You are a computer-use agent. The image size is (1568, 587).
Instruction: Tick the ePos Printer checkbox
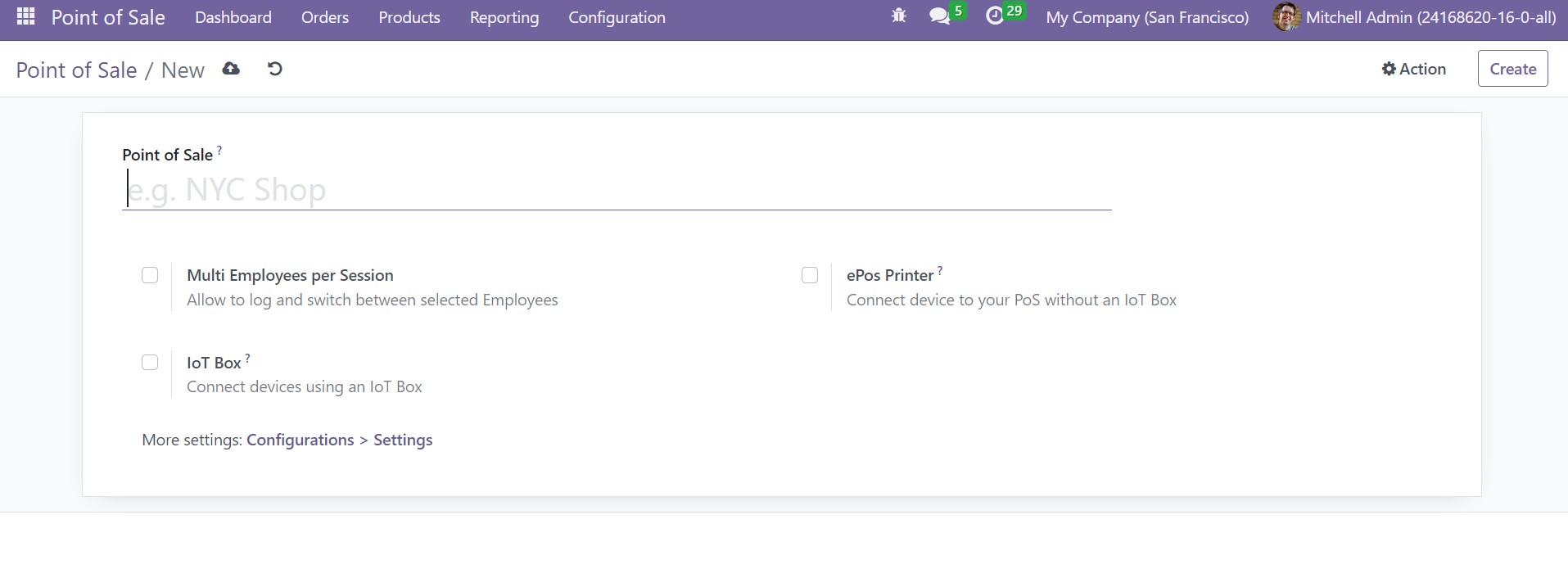pyautogui.click(x=810, y=275)
